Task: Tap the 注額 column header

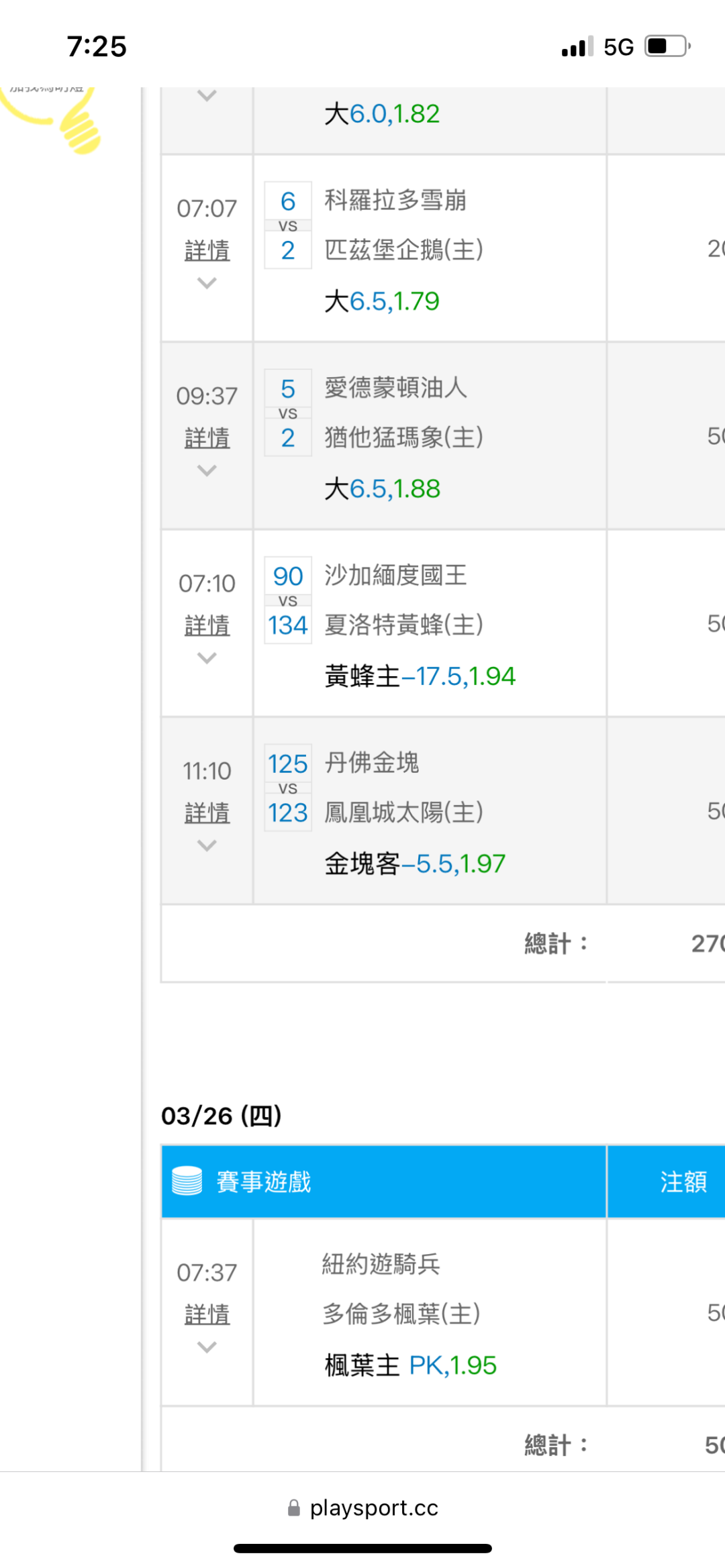Action: [x=683, y=1182]
